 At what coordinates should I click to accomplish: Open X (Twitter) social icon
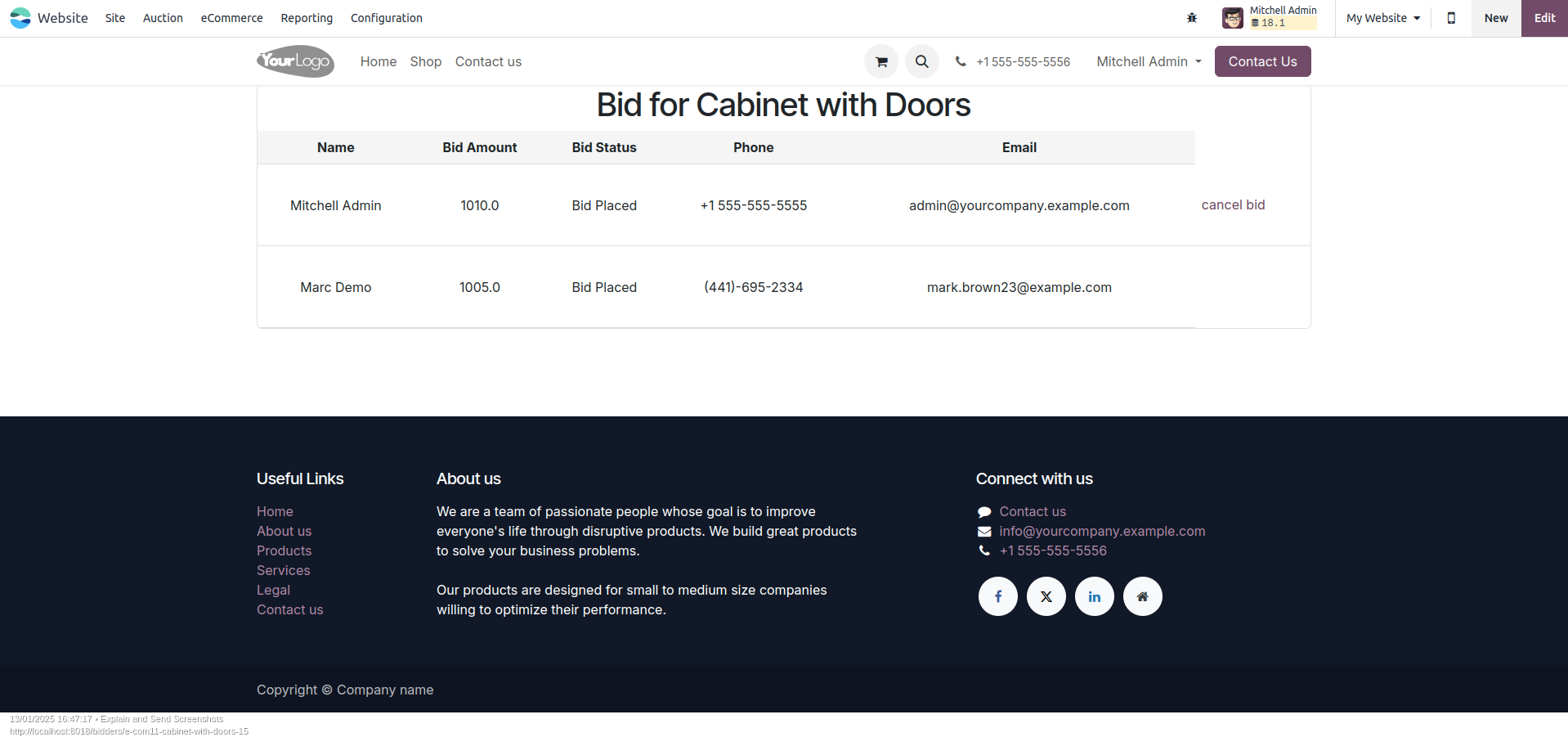[1046, 596]
